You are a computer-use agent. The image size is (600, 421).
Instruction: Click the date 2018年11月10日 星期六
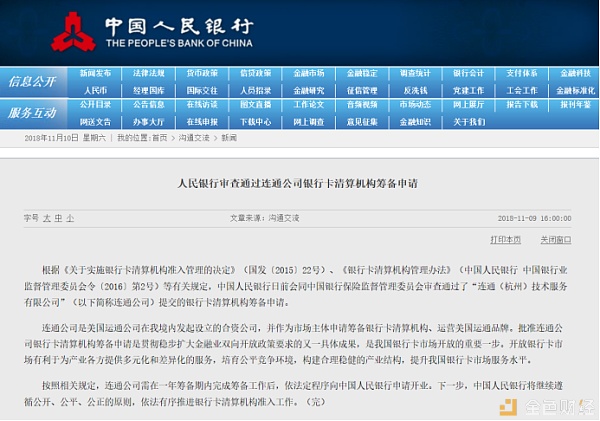click(x=65, y=138)
